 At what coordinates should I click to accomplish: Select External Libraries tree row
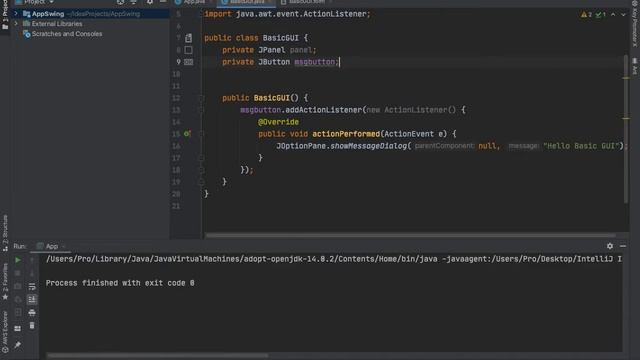click(x=57, y=24)
